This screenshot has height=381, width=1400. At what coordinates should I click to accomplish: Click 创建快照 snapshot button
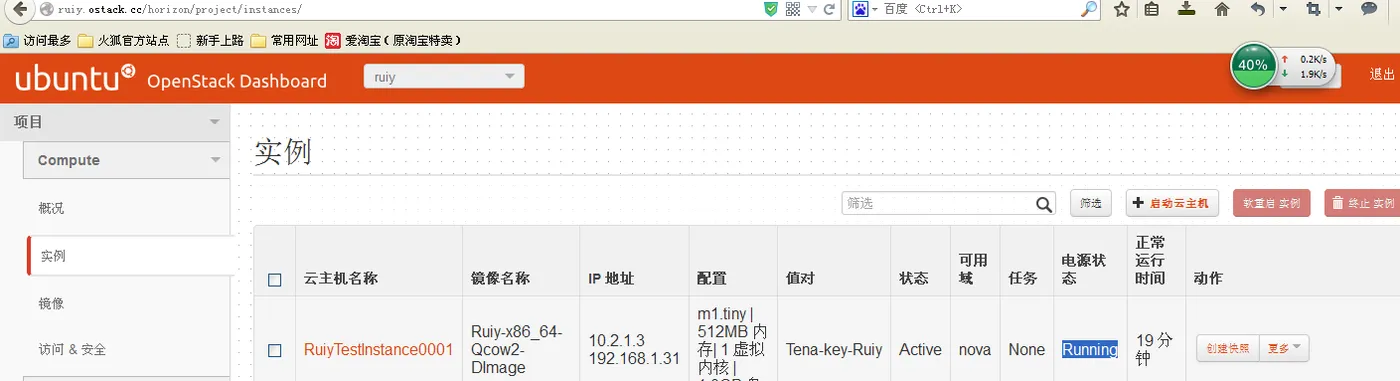click(1228, 348)
